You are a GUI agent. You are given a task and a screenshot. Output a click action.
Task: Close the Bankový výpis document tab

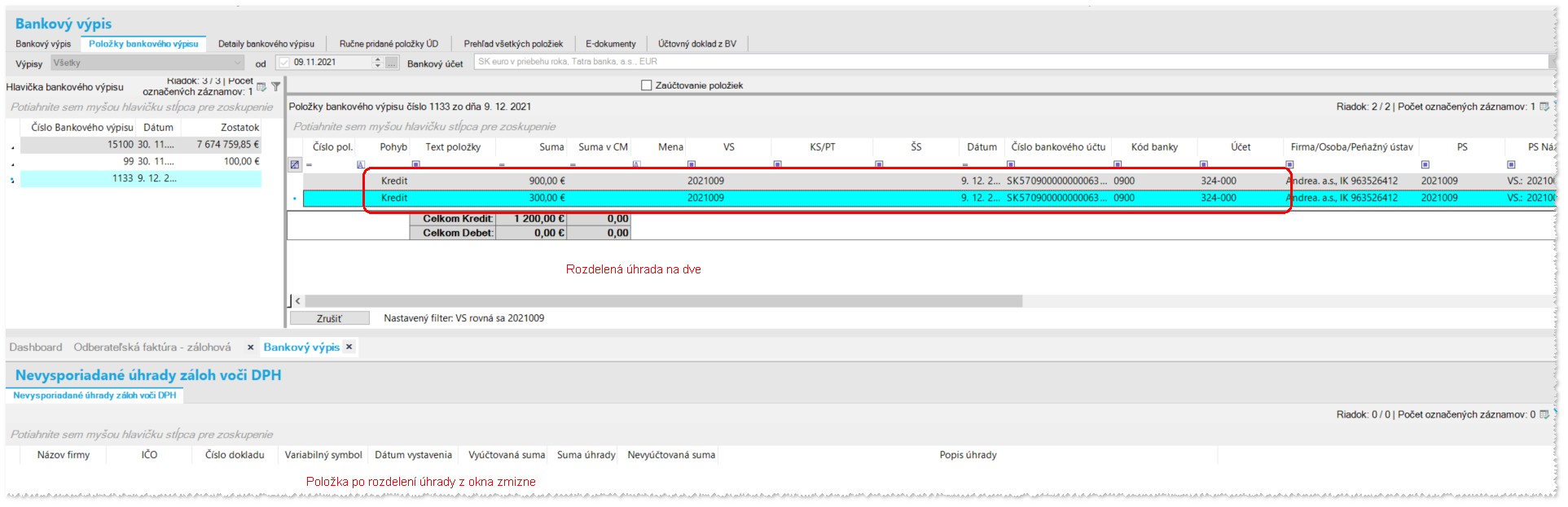[349, 347]
